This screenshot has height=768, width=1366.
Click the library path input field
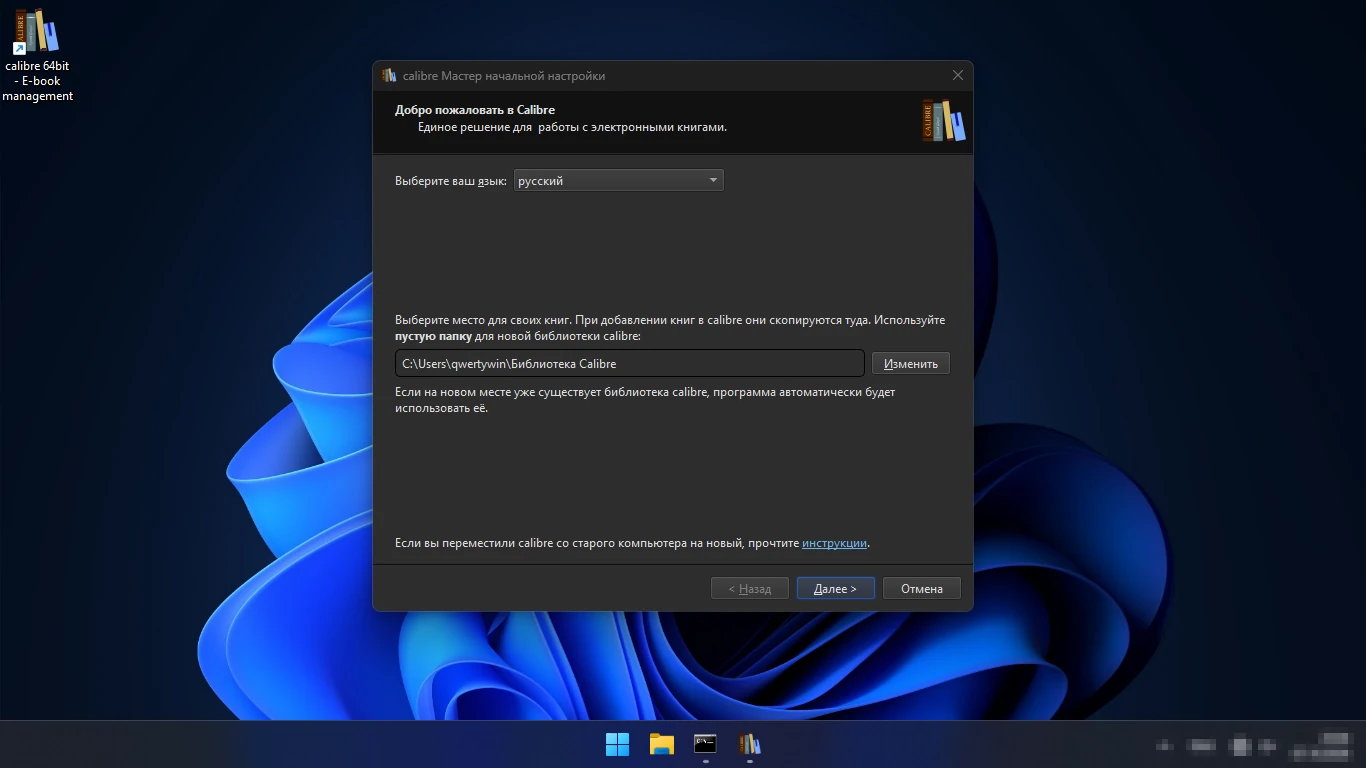point(629,363)
